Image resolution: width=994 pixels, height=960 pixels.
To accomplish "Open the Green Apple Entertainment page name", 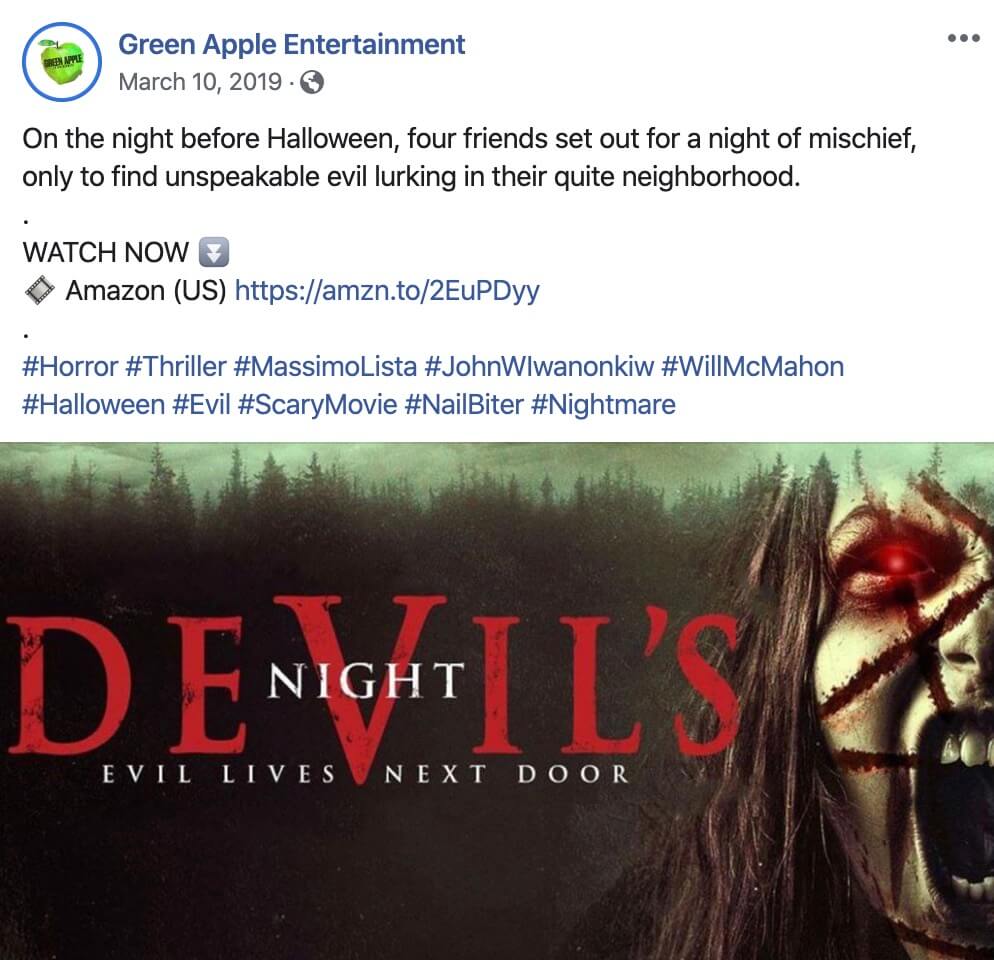I will [x=292, y=44].
